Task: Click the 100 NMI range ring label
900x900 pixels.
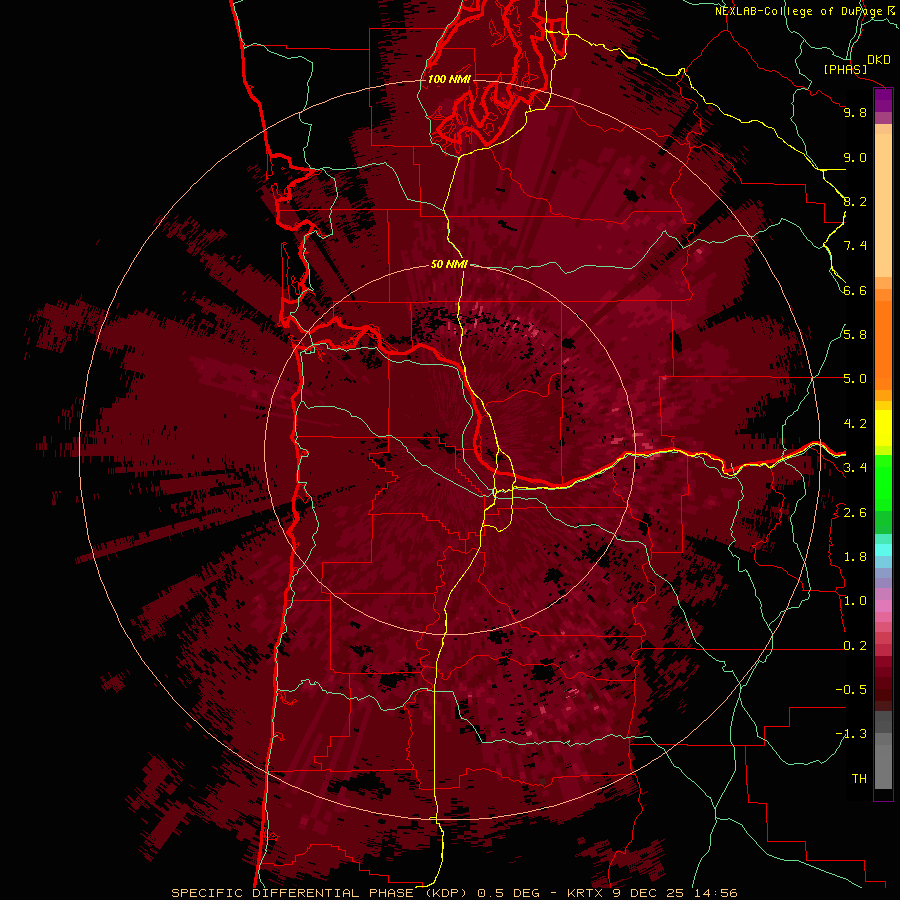Action: pyautogui.click(x=449, y=79)
